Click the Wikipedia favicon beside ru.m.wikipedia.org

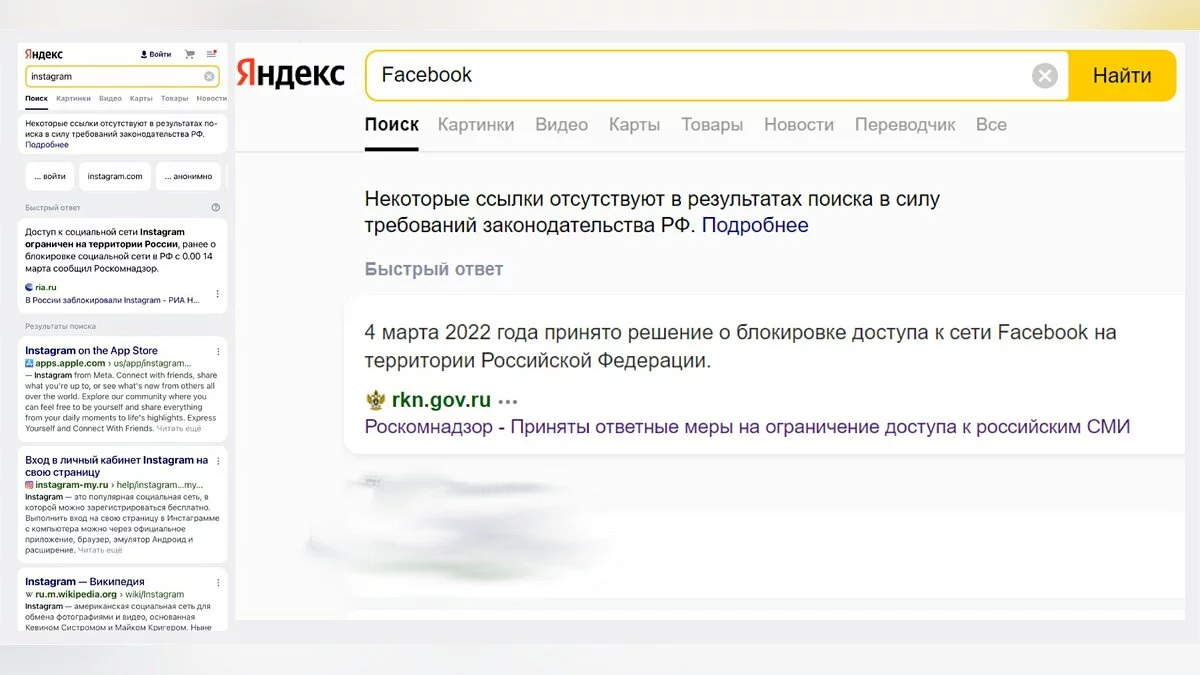(29, 594)
